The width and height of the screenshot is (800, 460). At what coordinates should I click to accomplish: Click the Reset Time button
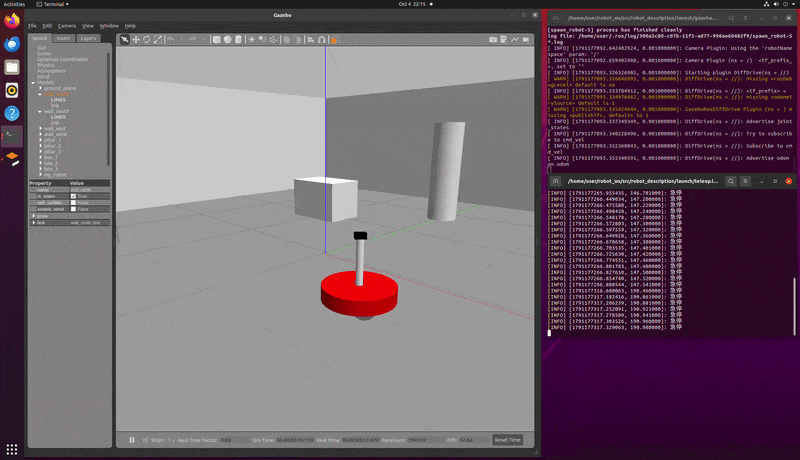pyautogui.click(x=508, y=440)
